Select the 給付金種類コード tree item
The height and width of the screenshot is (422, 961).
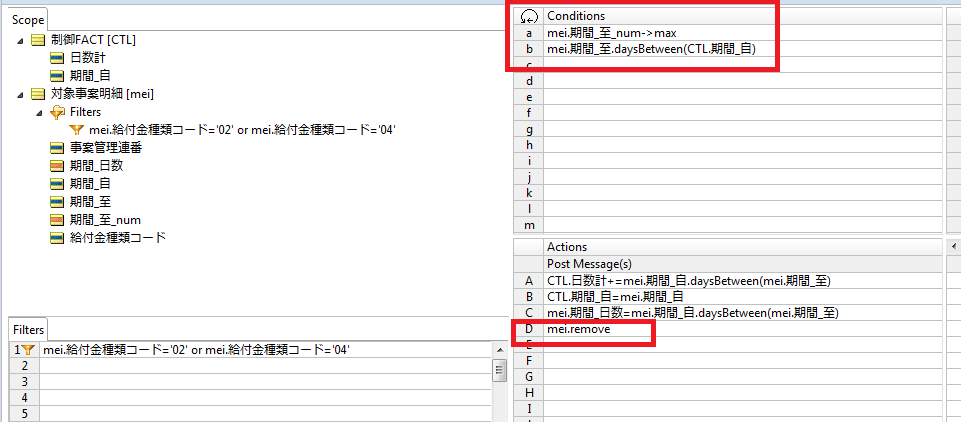coord(118,238)
